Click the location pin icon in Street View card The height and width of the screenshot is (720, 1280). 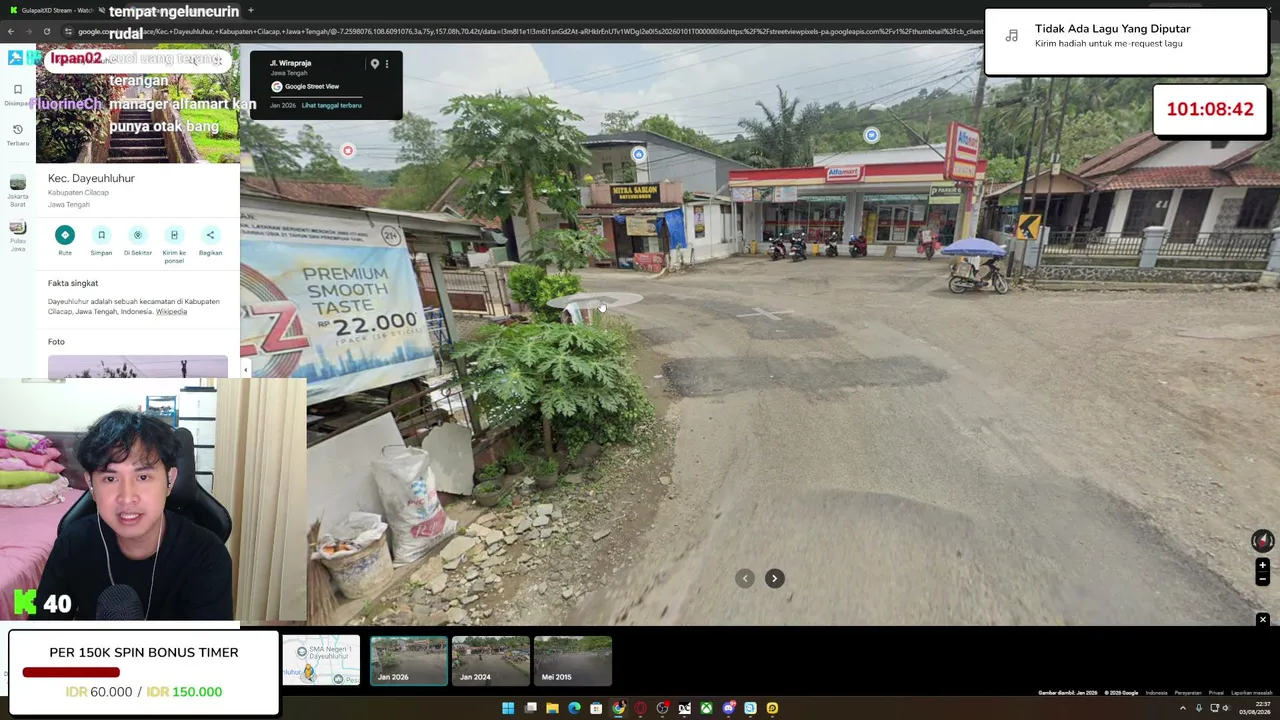374,64
